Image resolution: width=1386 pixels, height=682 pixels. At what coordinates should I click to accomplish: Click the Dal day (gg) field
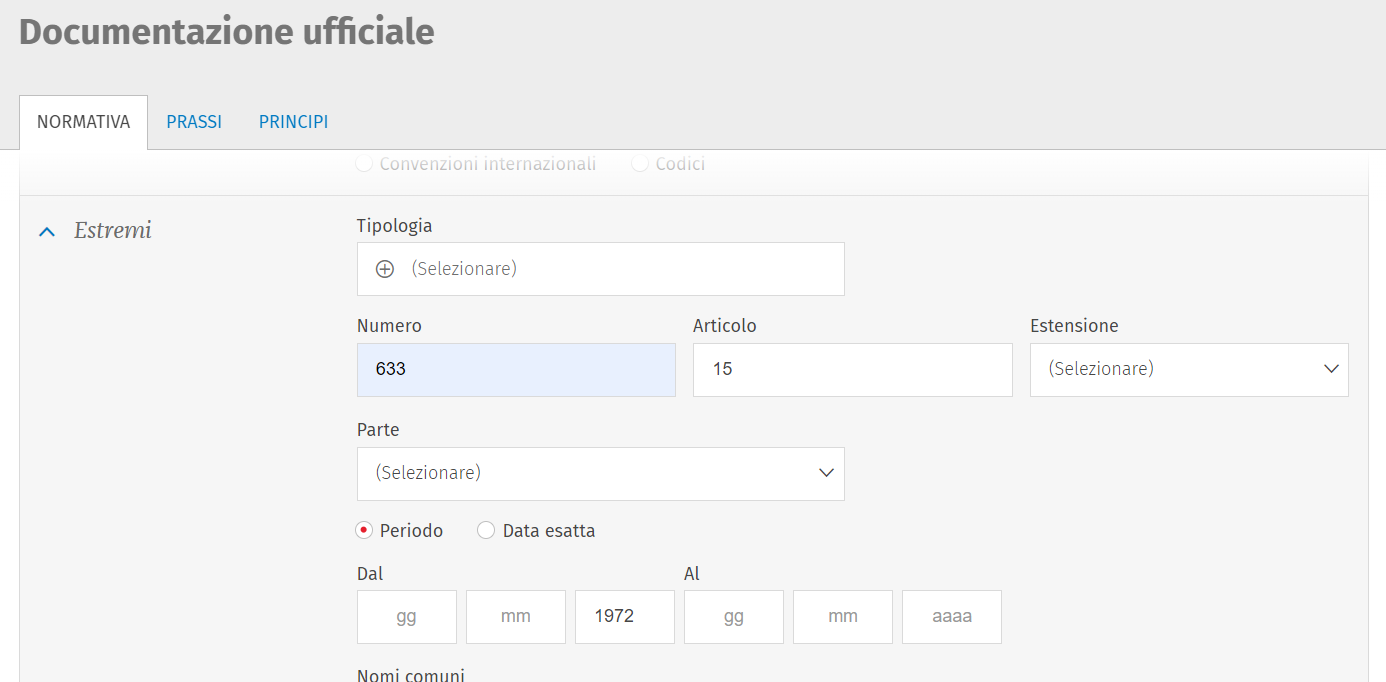406,617
